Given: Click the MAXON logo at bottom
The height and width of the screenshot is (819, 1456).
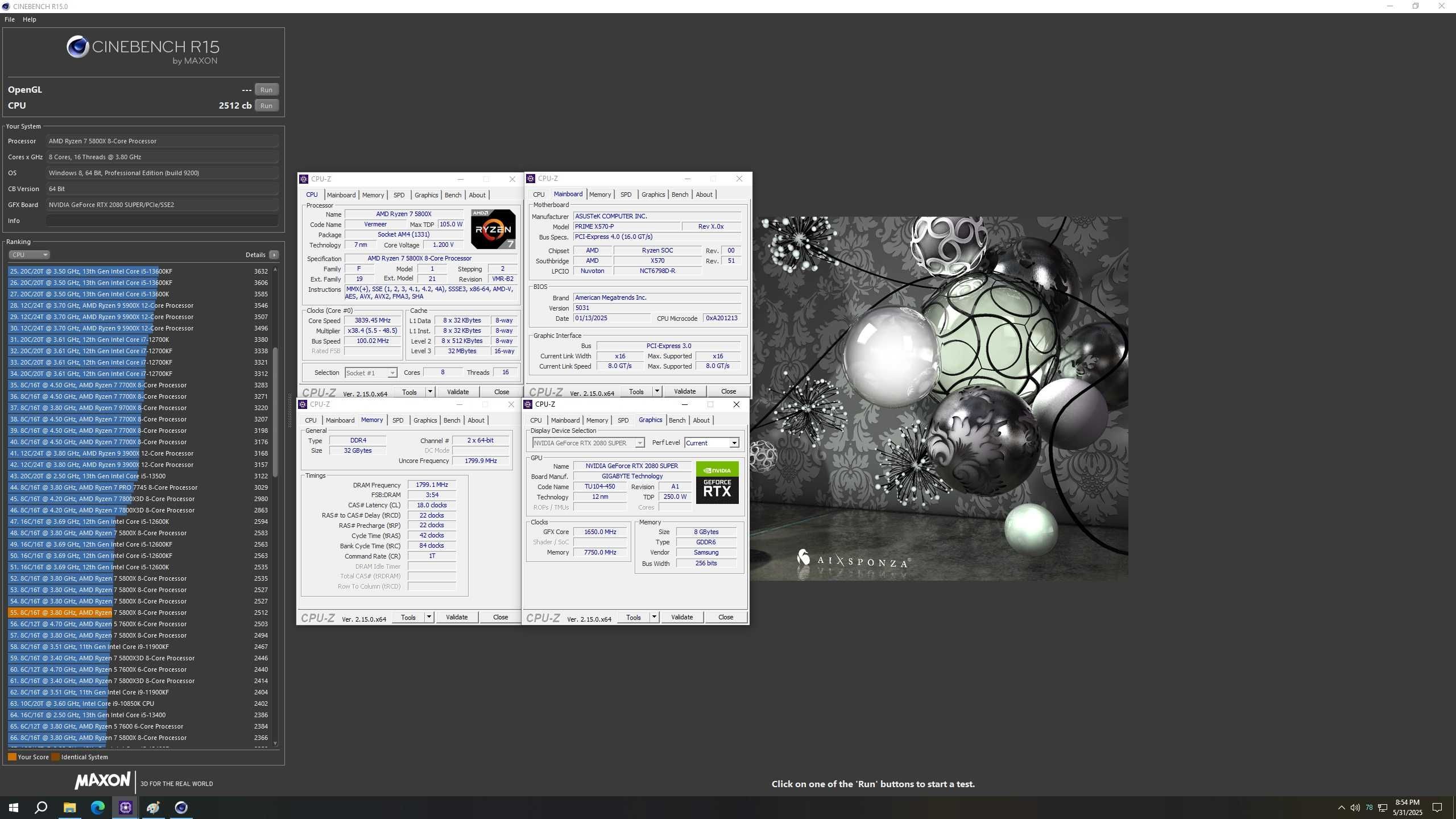Looking at the screenshot, I should point(103,780).
